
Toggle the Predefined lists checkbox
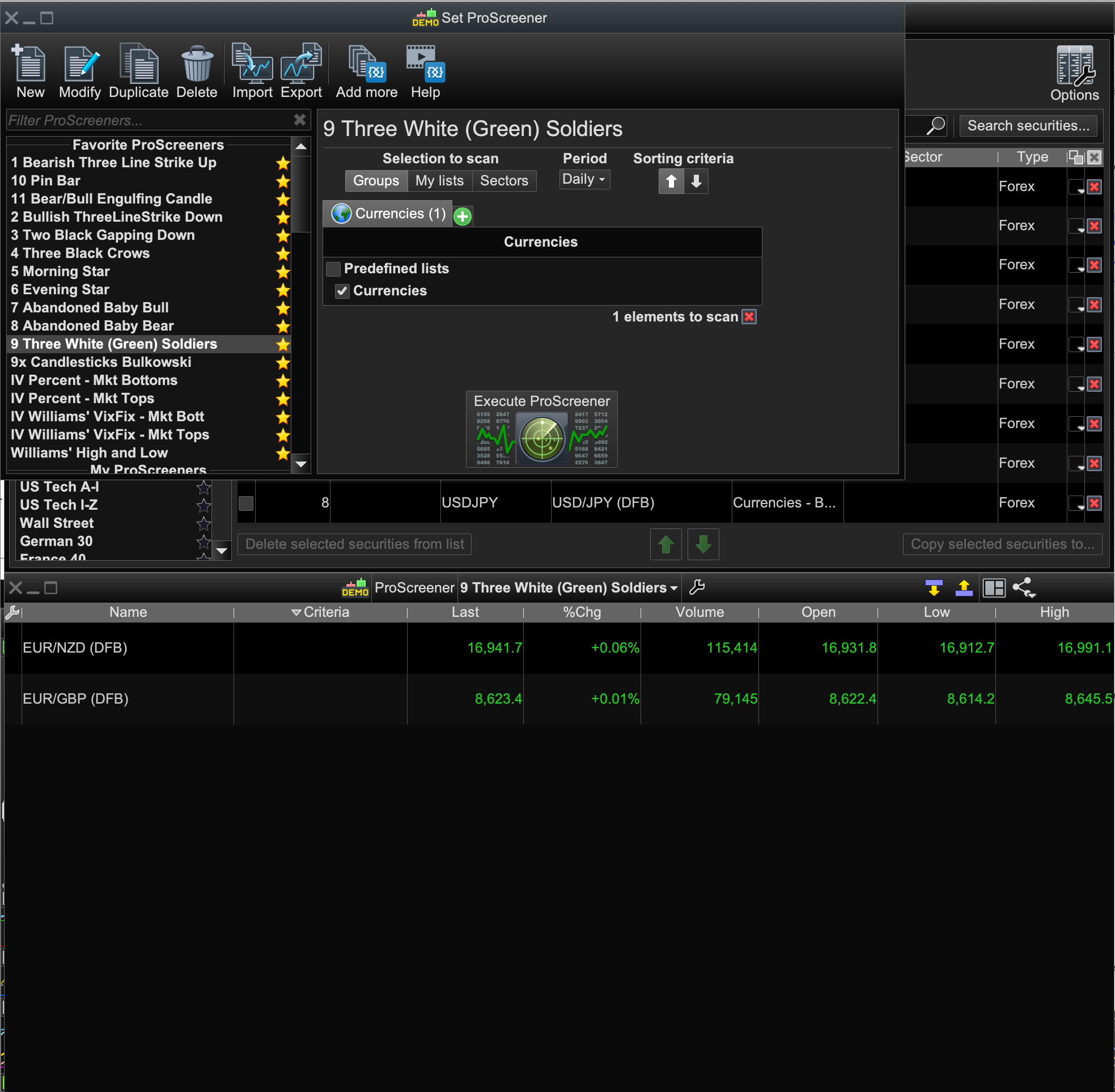point(333,268)
